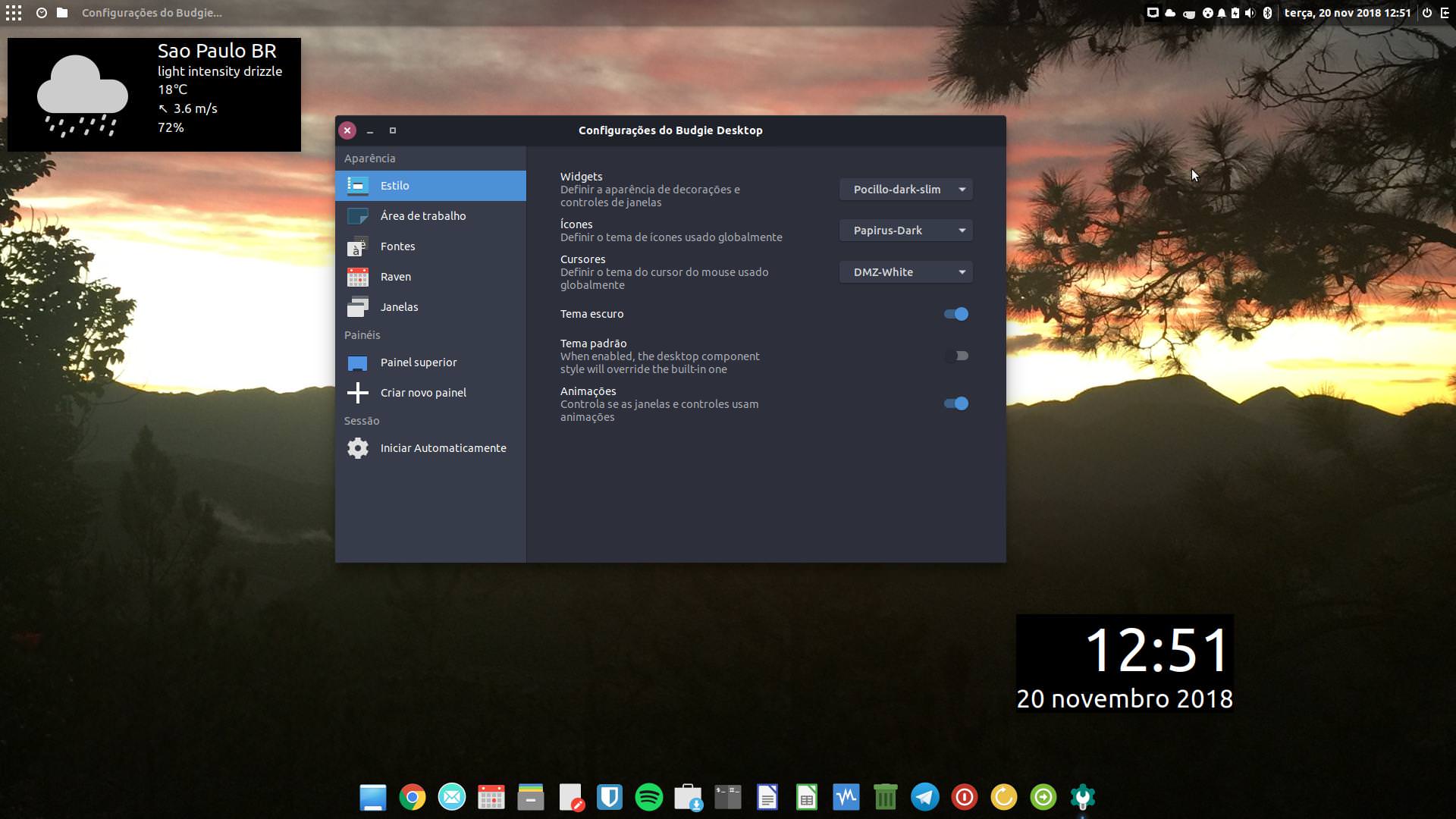The image size is (1456, 819).
Task: Open the Janelas window settings
Action: 399,307
